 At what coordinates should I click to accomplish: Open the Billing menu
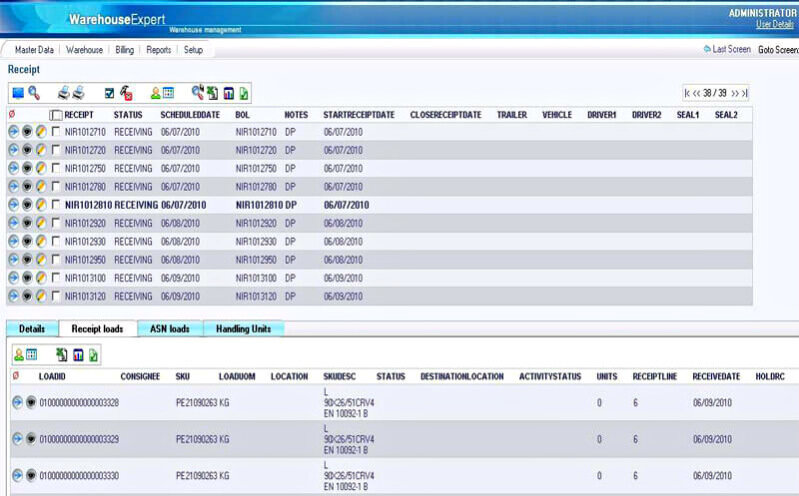tap(124, 49)
